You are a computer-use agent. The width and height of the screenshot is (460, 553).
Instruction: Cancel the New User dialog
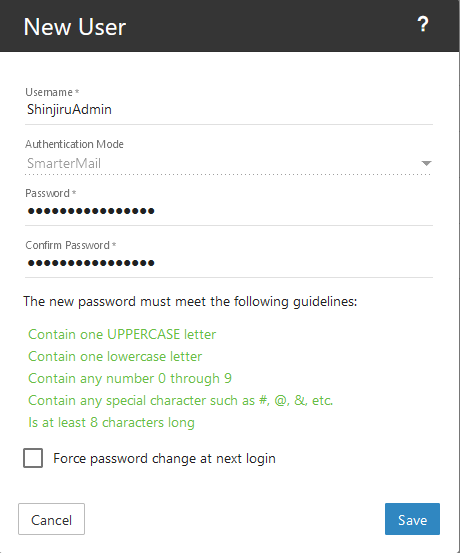pyautogui.click(x=52, y=519)
